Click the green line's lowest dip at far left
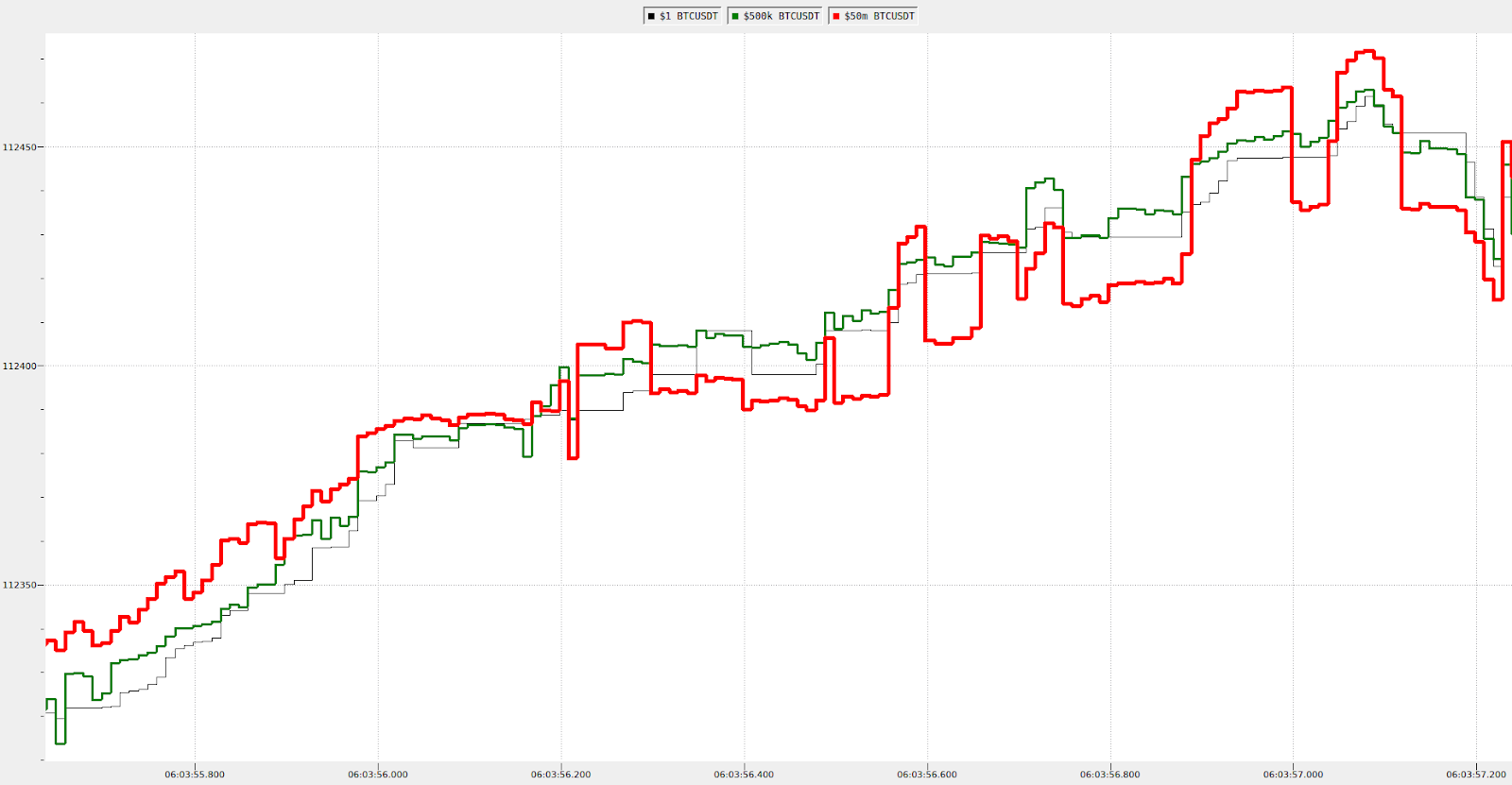This screenshot has width=1512, height=785. pos(60,742)
